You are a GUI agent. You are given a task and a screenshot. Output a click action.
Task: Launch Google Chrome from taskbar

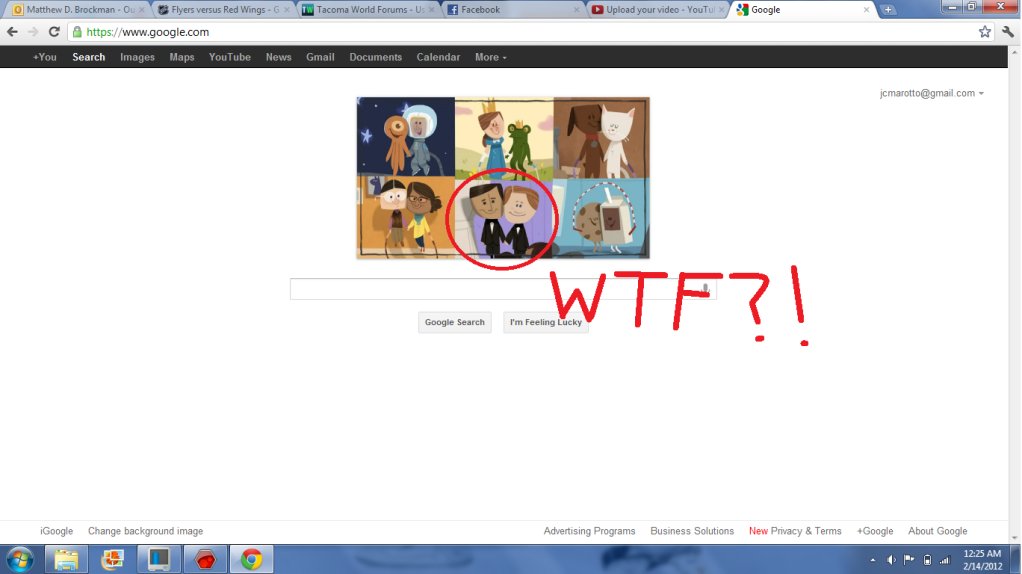[x=252, y=560]
